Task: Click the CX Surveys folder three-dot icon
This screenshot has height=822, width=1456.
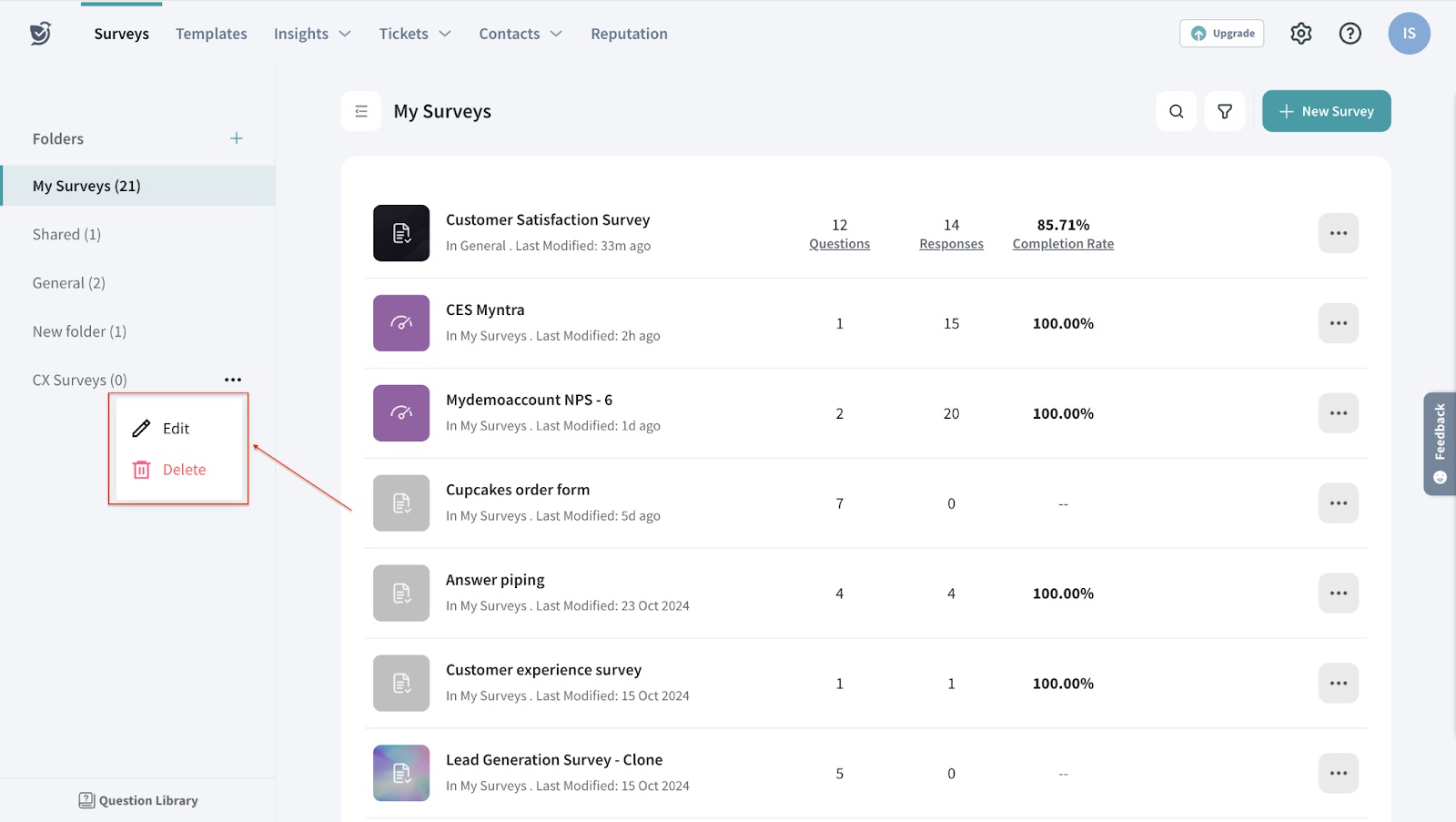Action: [233, 380]
